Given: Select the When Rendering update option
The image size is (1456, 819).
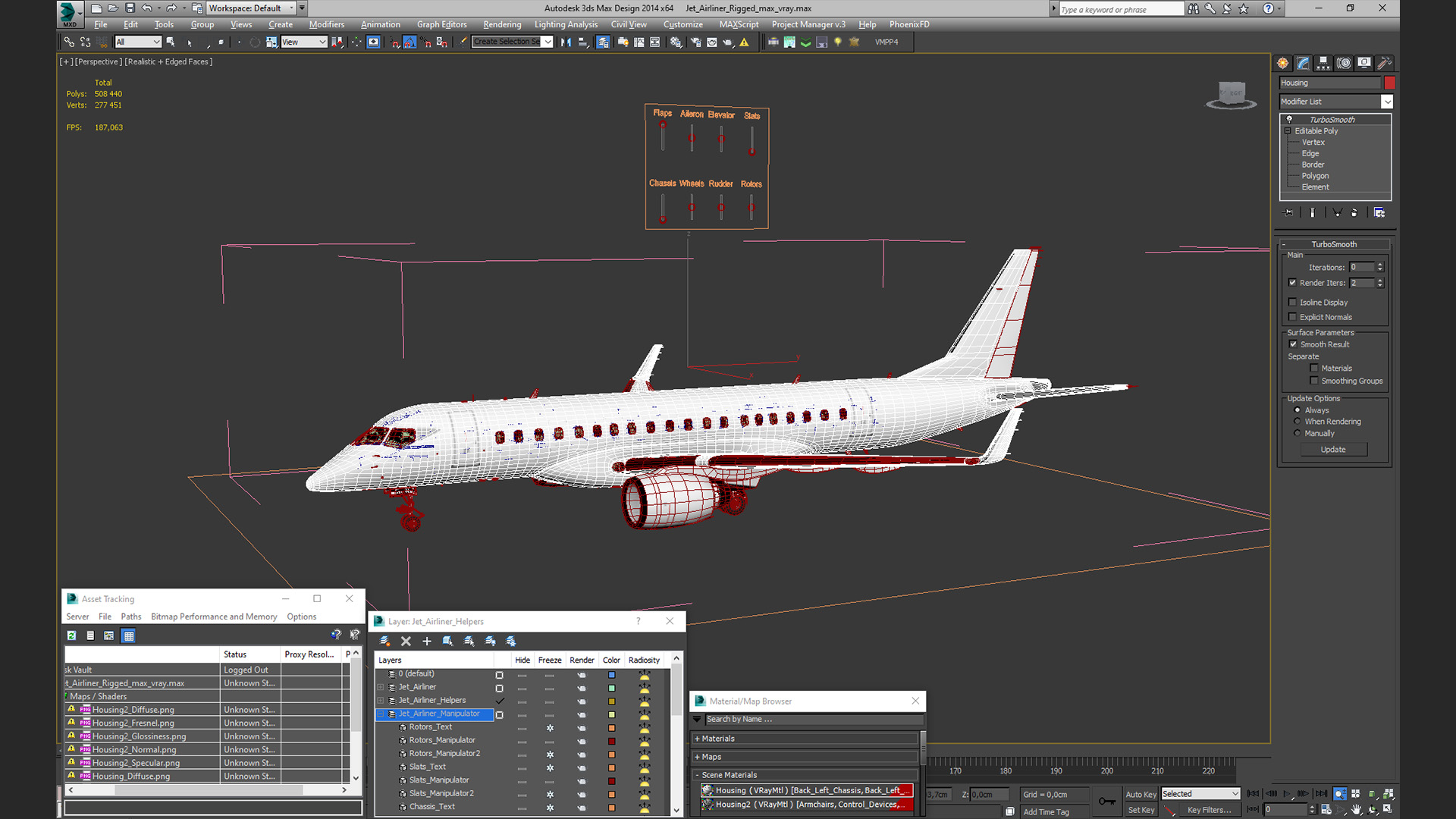Looking at the screenshot, I should pos(1298,422).
